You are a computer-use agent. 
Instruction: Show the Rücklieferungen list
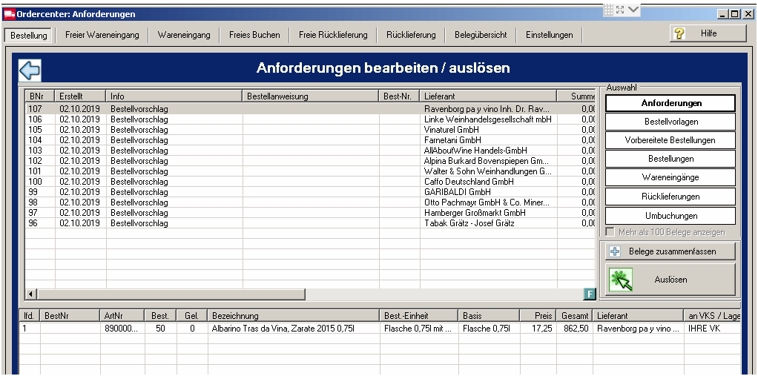(670, 196)
